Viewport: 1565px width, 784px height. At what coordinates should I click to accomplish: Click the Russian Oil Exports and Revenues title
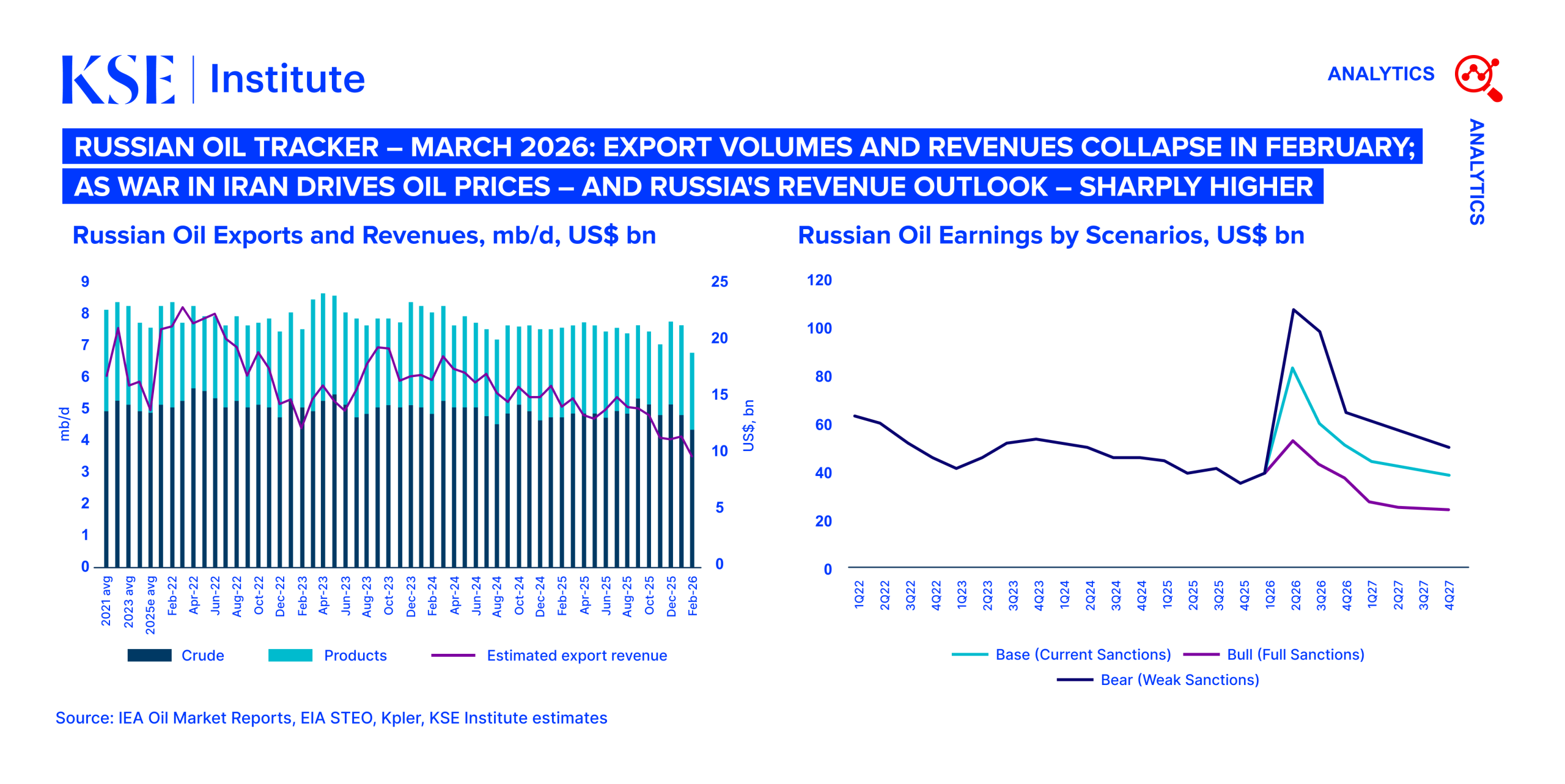pyautogui.click(x=364, y=235)
